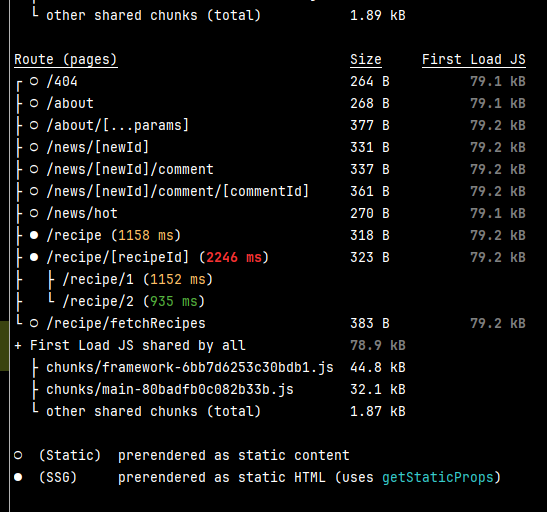547x512 pixels.
Task: Click the Route (pages) column header
Action: 66,60
